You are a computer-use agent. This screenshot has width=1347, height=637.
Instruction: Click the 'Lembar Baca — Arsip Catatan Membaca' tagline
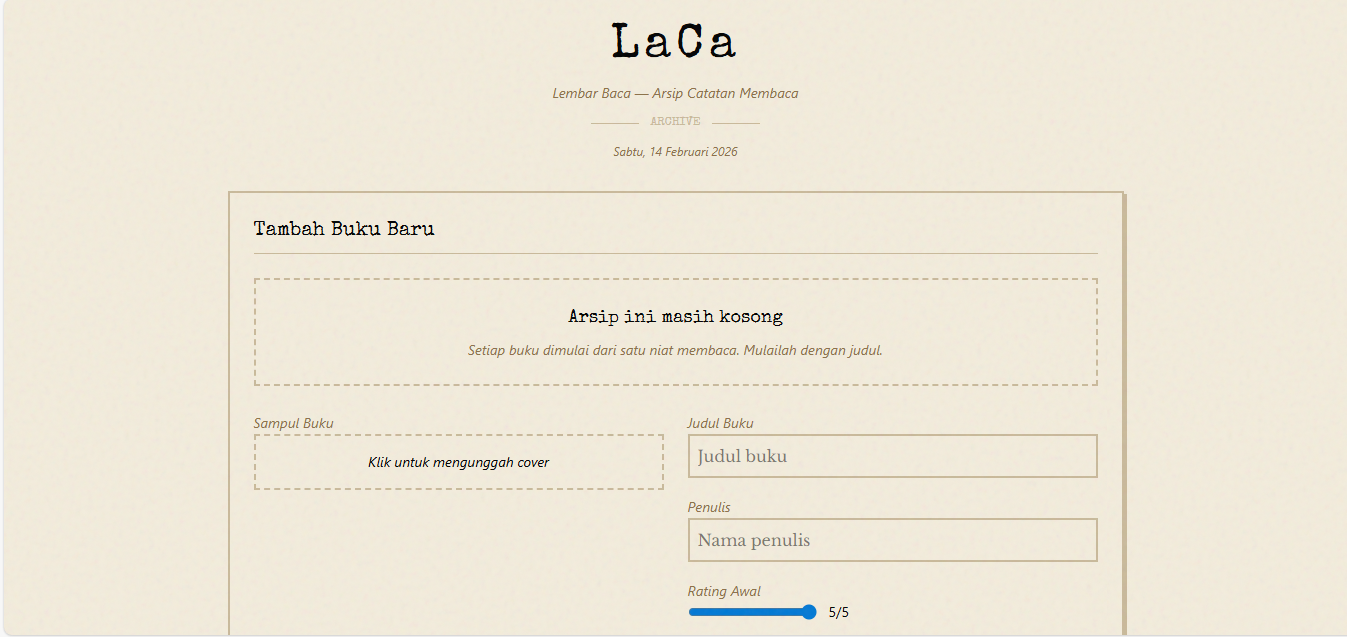(x=675, y=93)
